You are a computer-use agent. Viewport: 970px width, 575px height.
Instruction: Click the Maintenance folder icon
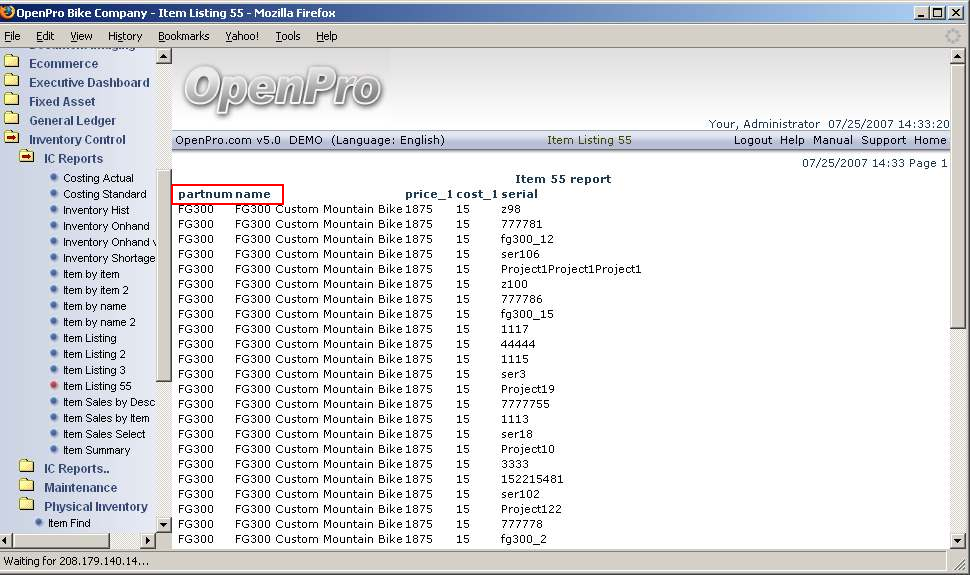click(x=27, y=487)
